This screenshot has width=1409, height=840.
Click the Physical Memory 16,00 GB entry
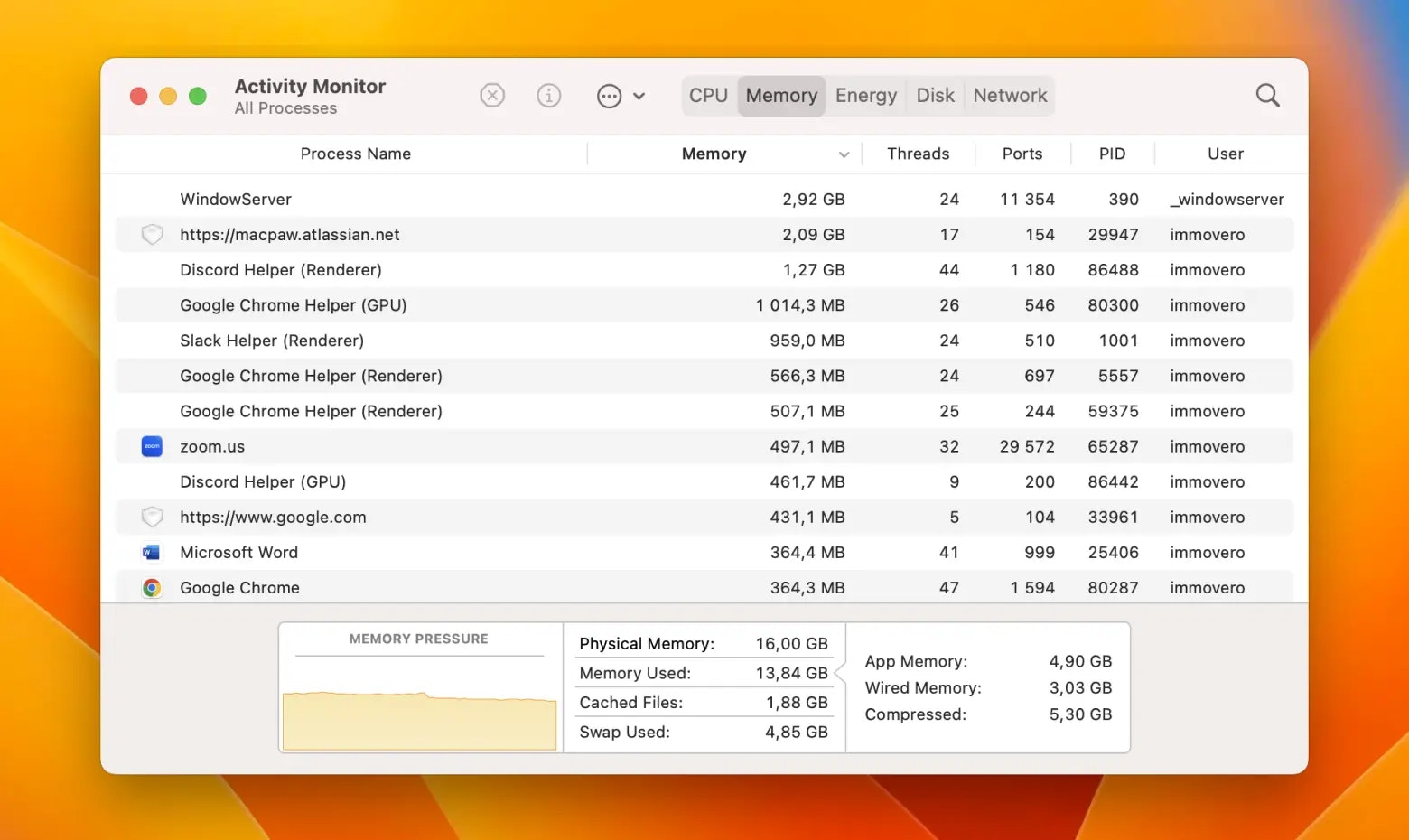click(x=704, y=644)
